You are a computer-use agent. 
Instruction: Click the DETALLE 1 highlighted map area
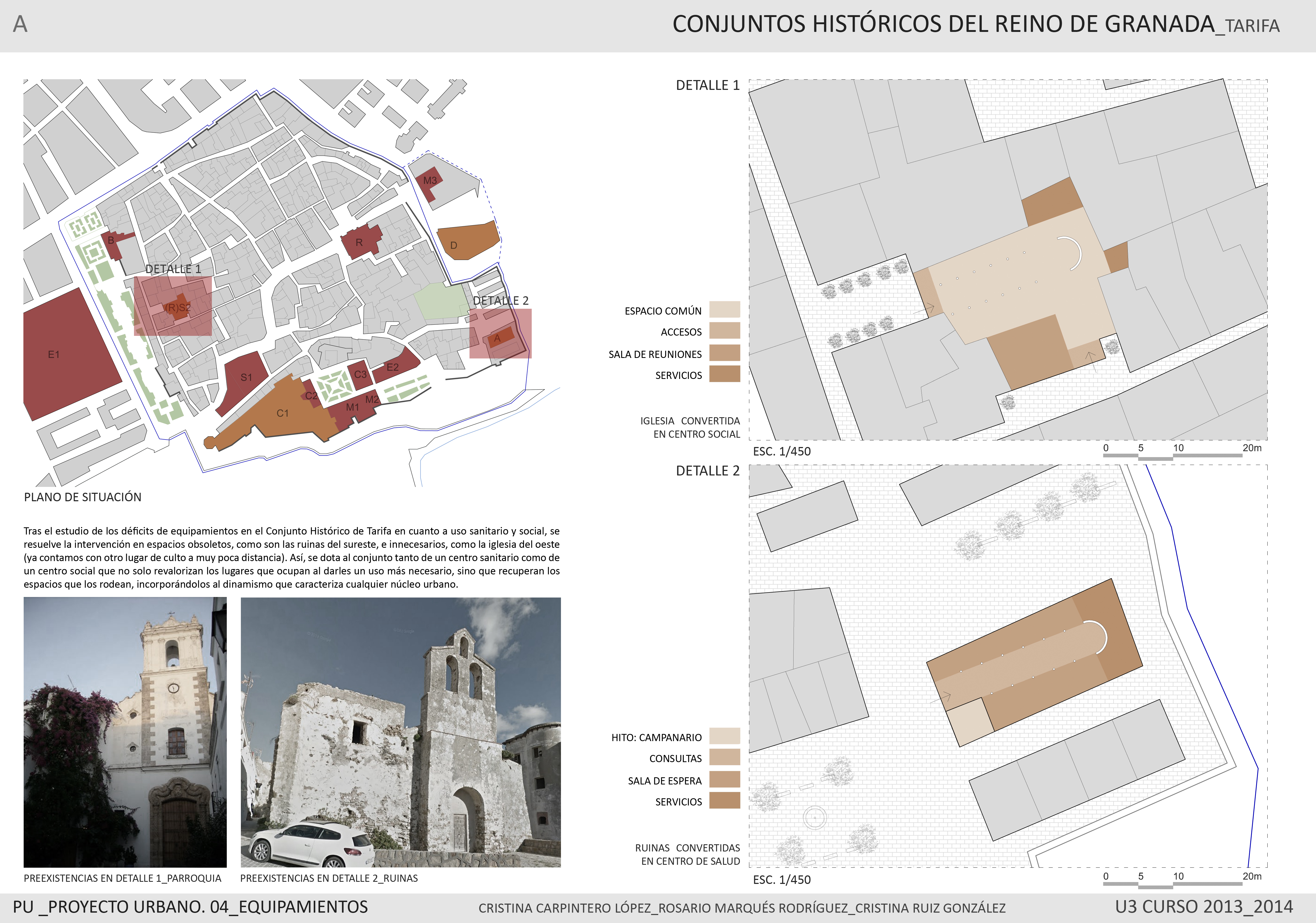point(173,306)
